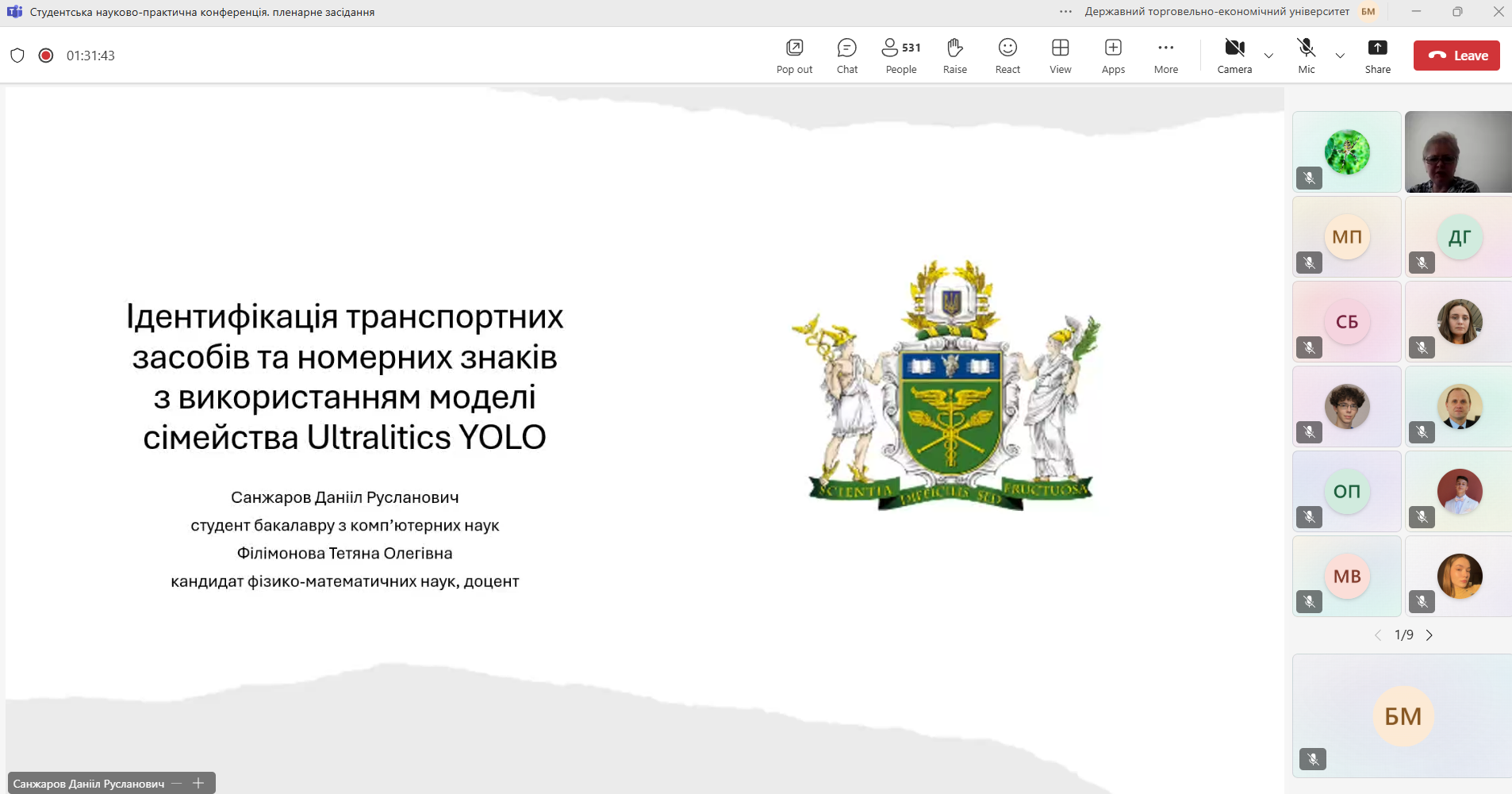Click the muted mic icon on БМ self tile
Screen dimensions: 1512x794
pos(1314,760)
